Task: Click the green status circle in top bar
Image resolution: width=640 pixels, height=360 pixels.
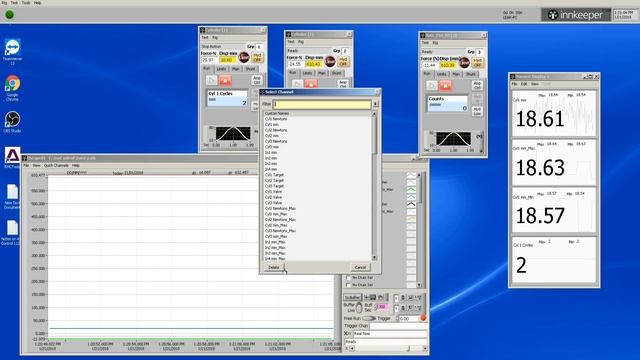Action: click(x=9, y=14)
